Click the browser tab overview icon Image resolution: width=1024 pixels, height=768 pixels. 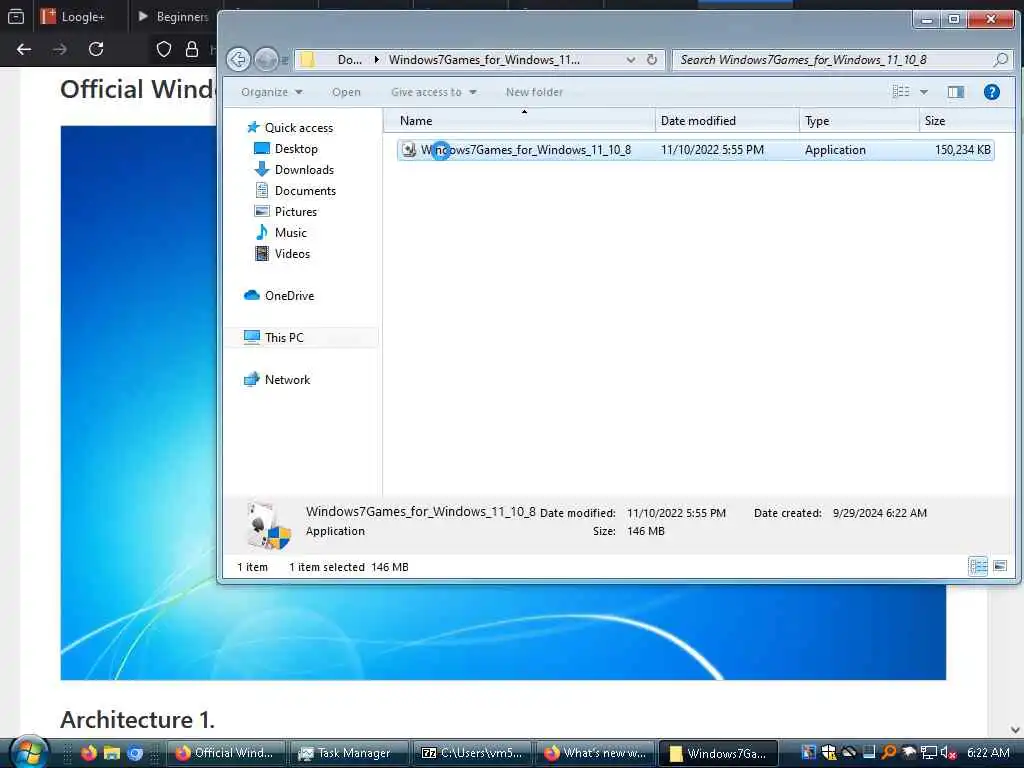pos(16,16)
